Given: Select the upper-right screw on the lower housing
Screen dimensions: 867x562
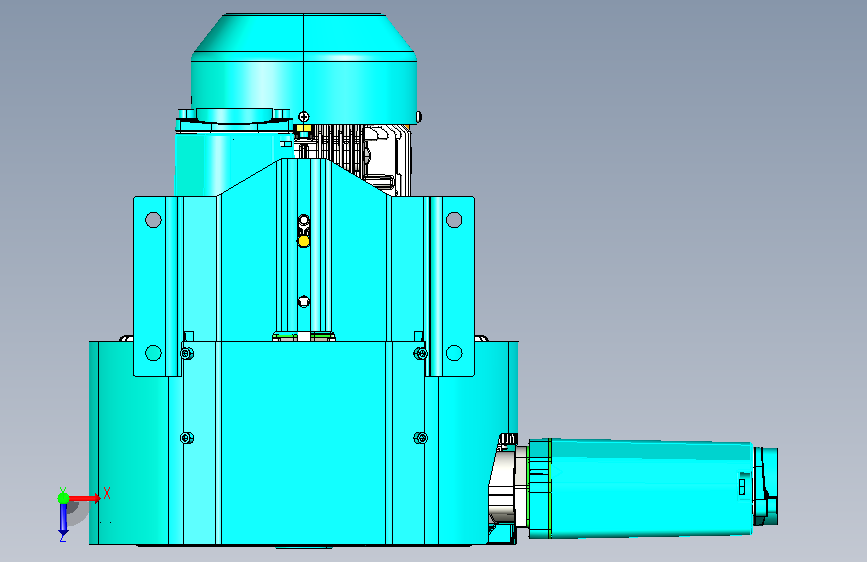Looking at the screenshot, I should (x=420, y=353).
